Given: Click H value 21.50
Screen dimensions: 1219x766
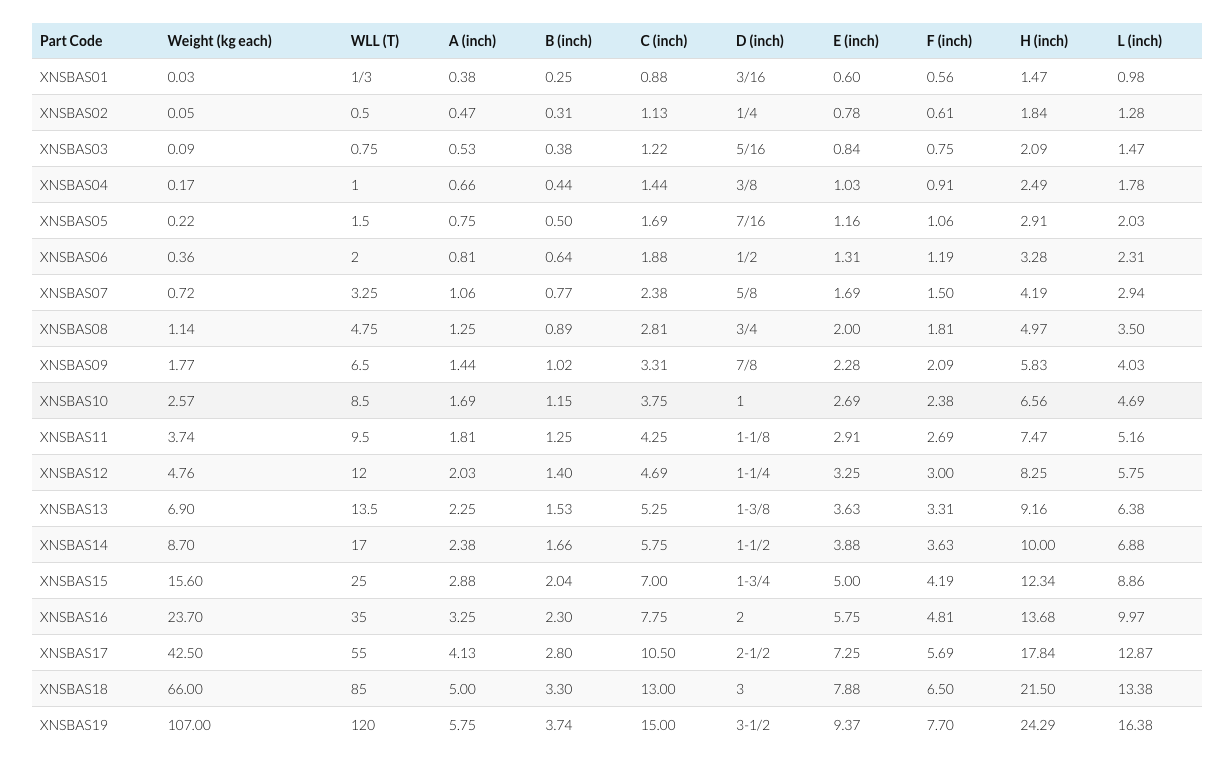Looking at the screenshot, I should click(1037, 689).
